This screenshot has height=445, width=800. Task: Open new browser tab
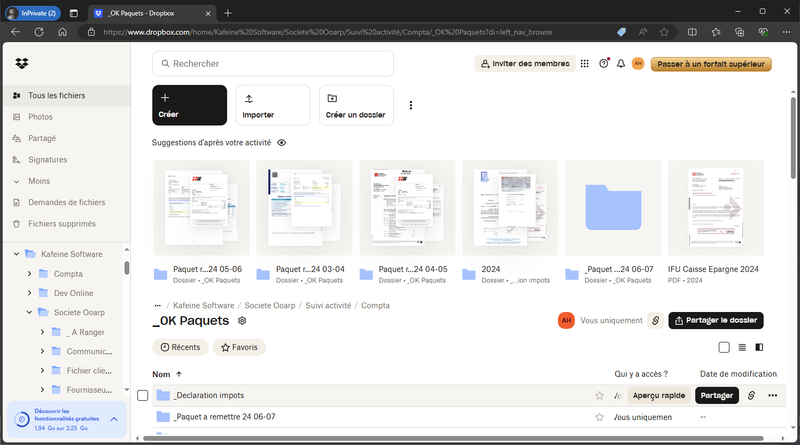pyautogui.click(x=228, y=13)
